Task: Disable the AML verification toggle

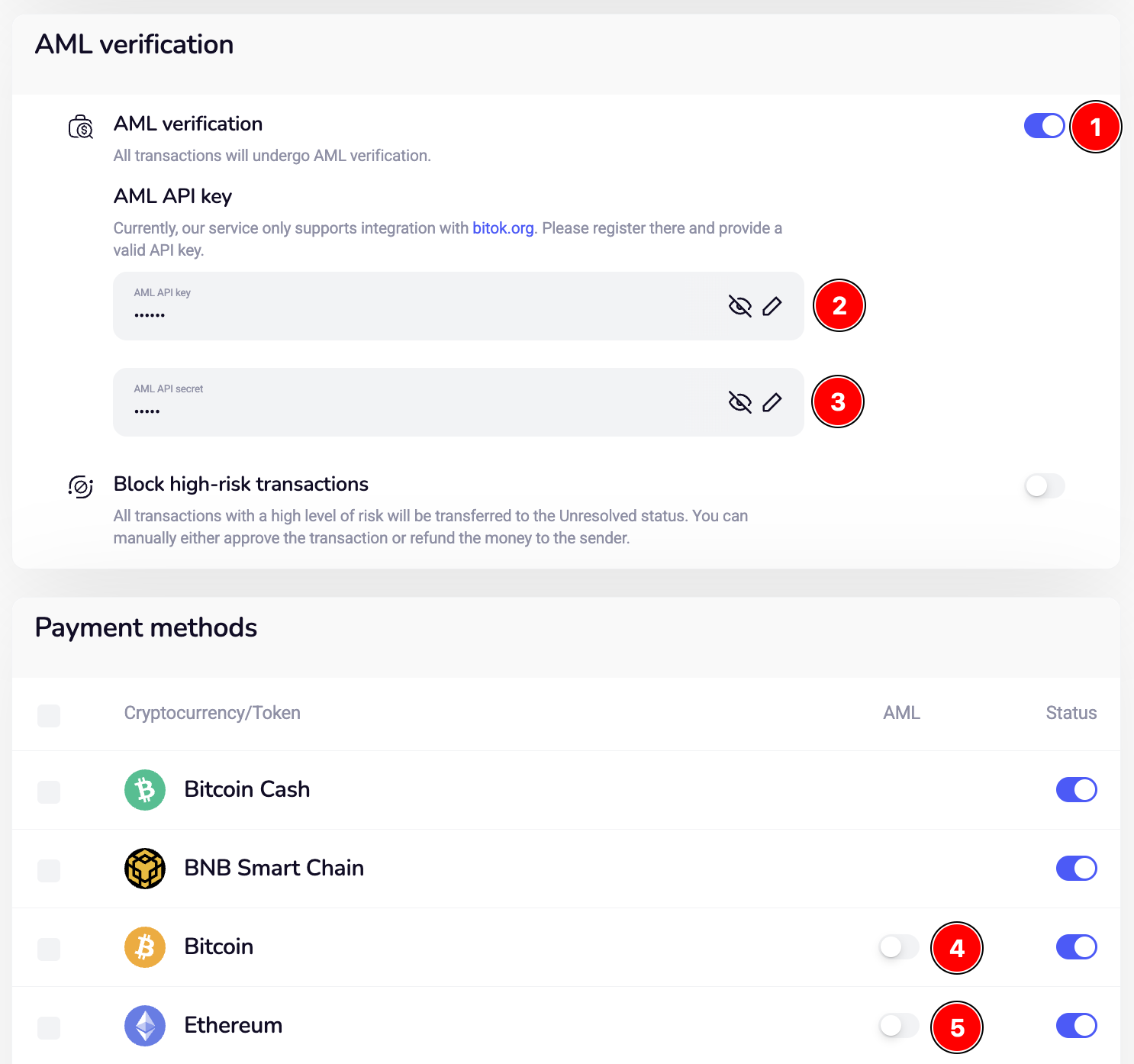Action: 1044,126
